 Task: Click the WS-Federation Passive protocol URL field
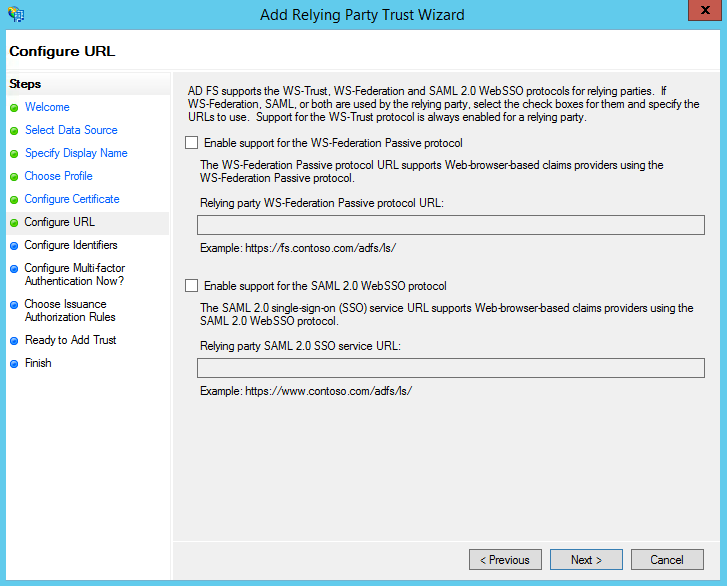point(450,225)
